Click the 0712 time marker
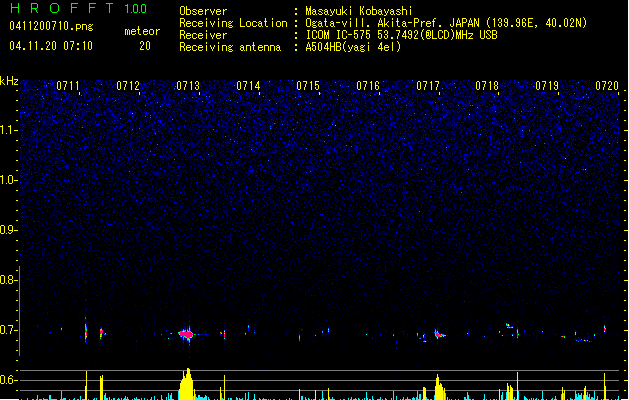Viewport: 629px width, 400px height. point(128,86)
